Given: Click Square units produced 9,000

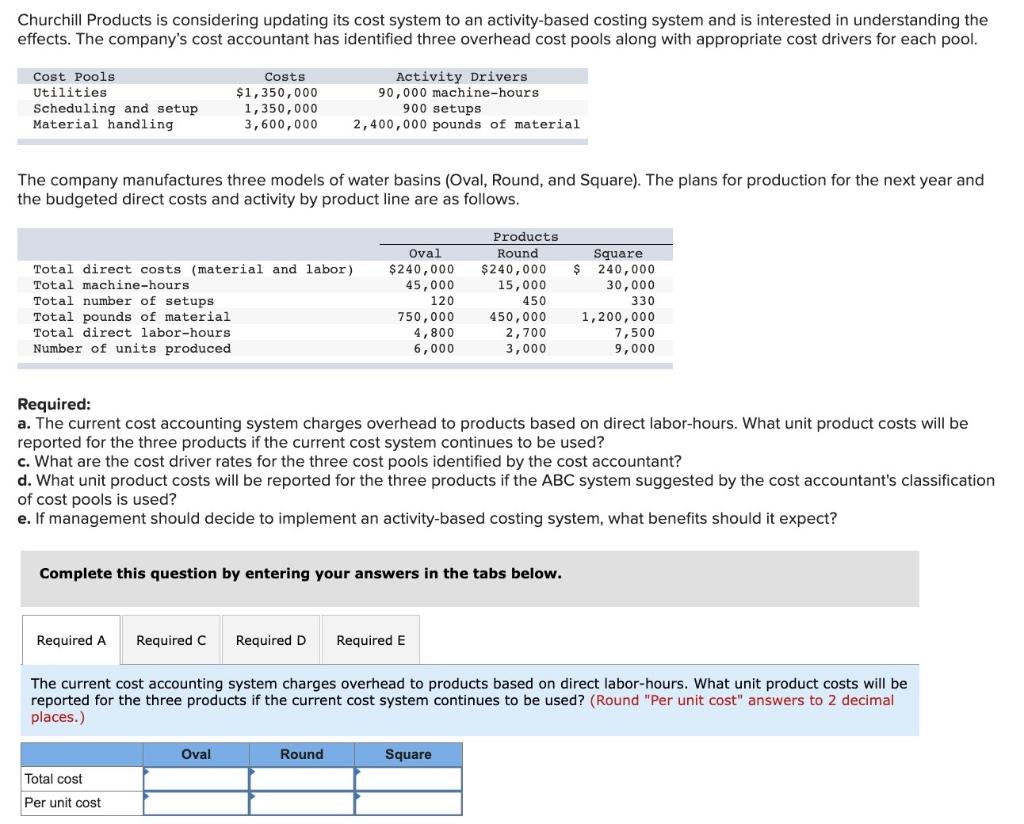Looking at the screenshot, I should (x=634, y=348).
